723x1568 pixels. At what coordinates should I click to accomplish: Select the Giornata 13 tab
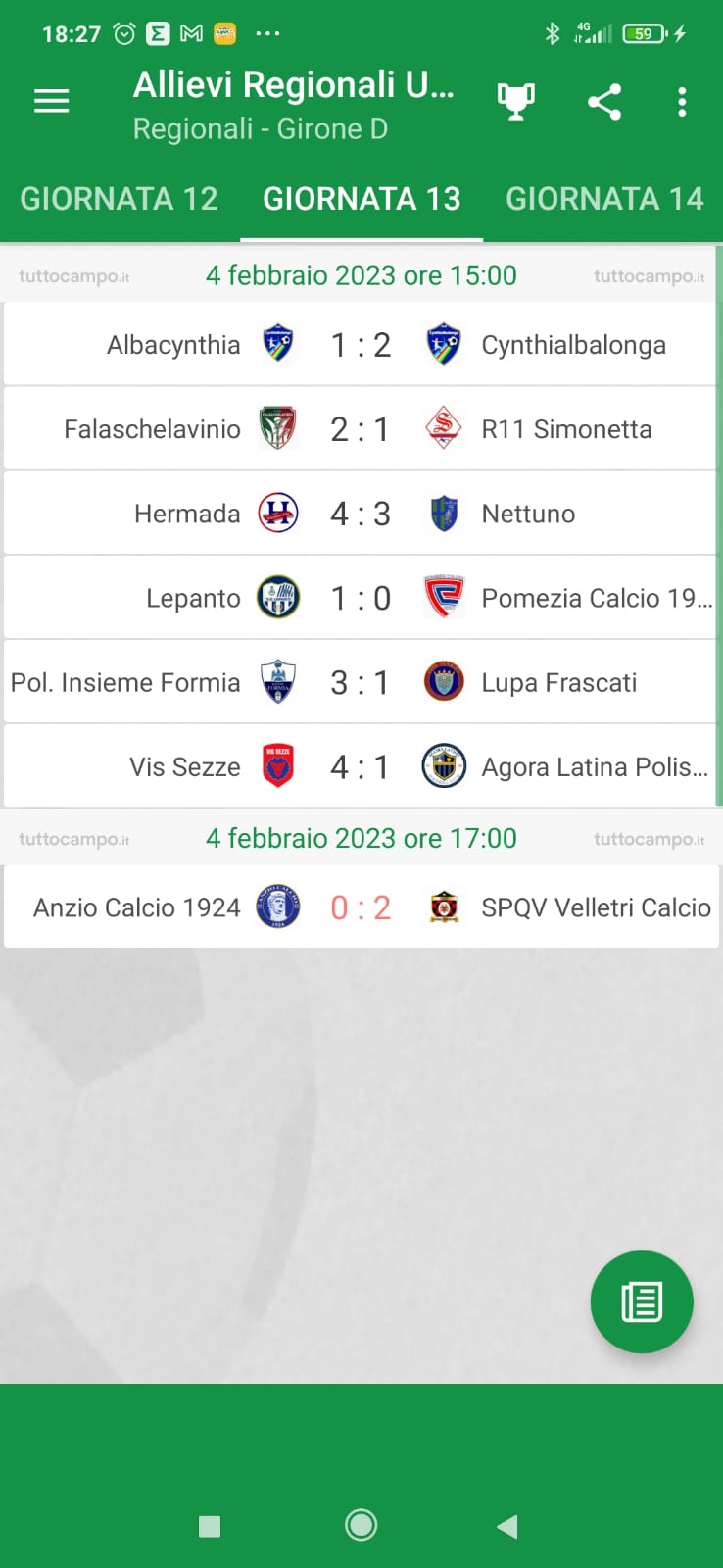tap(361, 199)
